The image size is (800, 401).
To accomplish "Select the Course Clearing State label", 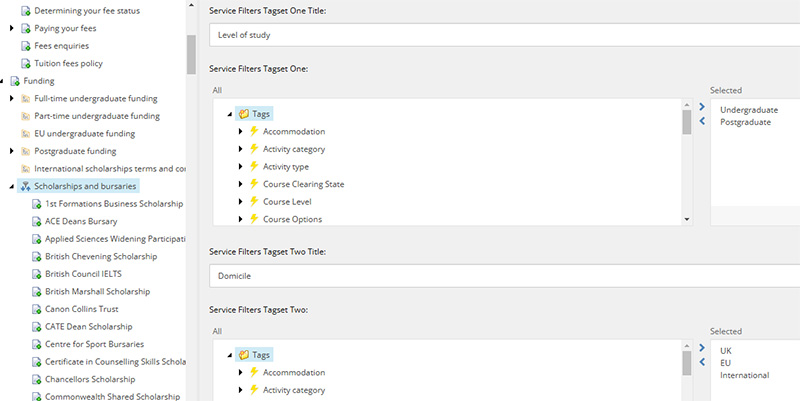I will [x=304, y=184].
